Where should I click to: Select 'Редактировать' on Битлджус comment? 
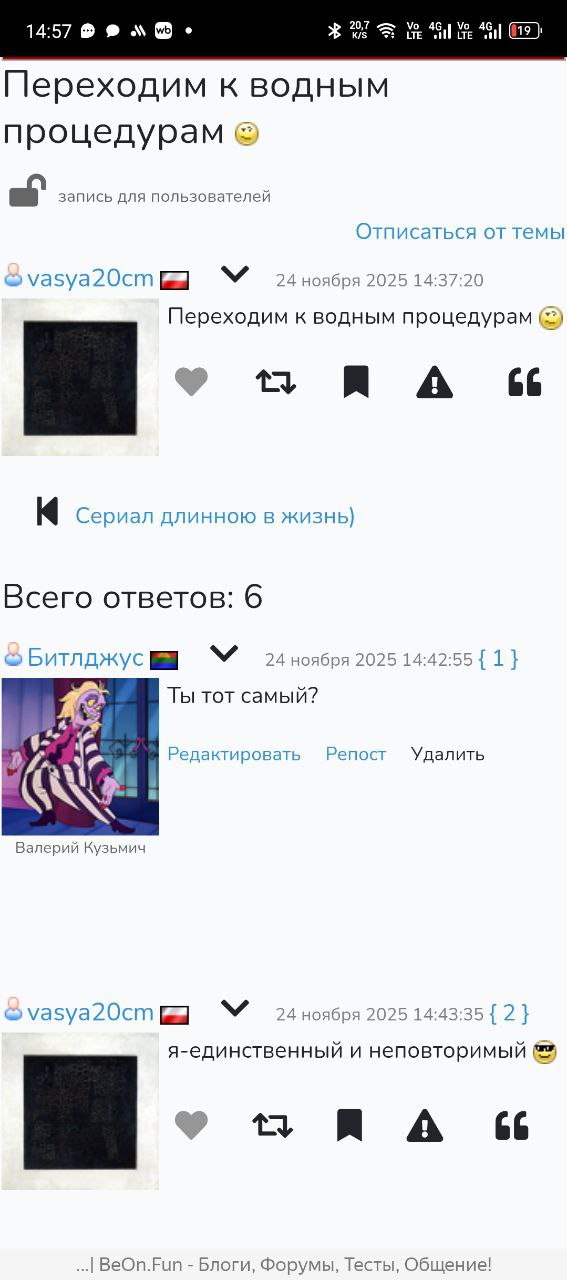pyautogui.click(x=234, y=754)
